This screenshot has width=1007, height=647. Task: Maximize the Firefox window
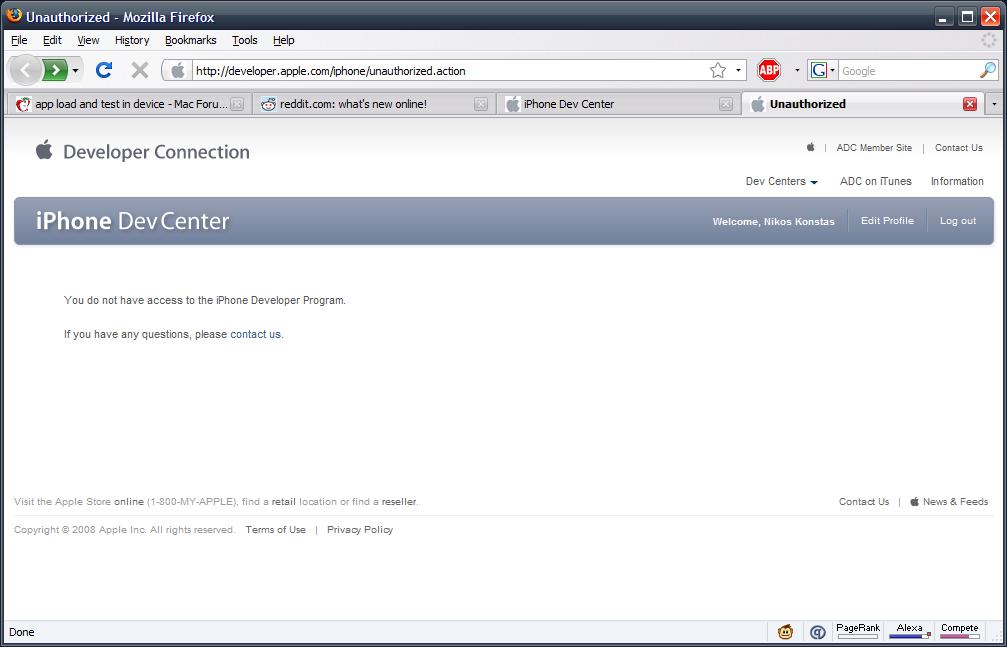coord(967,17)
